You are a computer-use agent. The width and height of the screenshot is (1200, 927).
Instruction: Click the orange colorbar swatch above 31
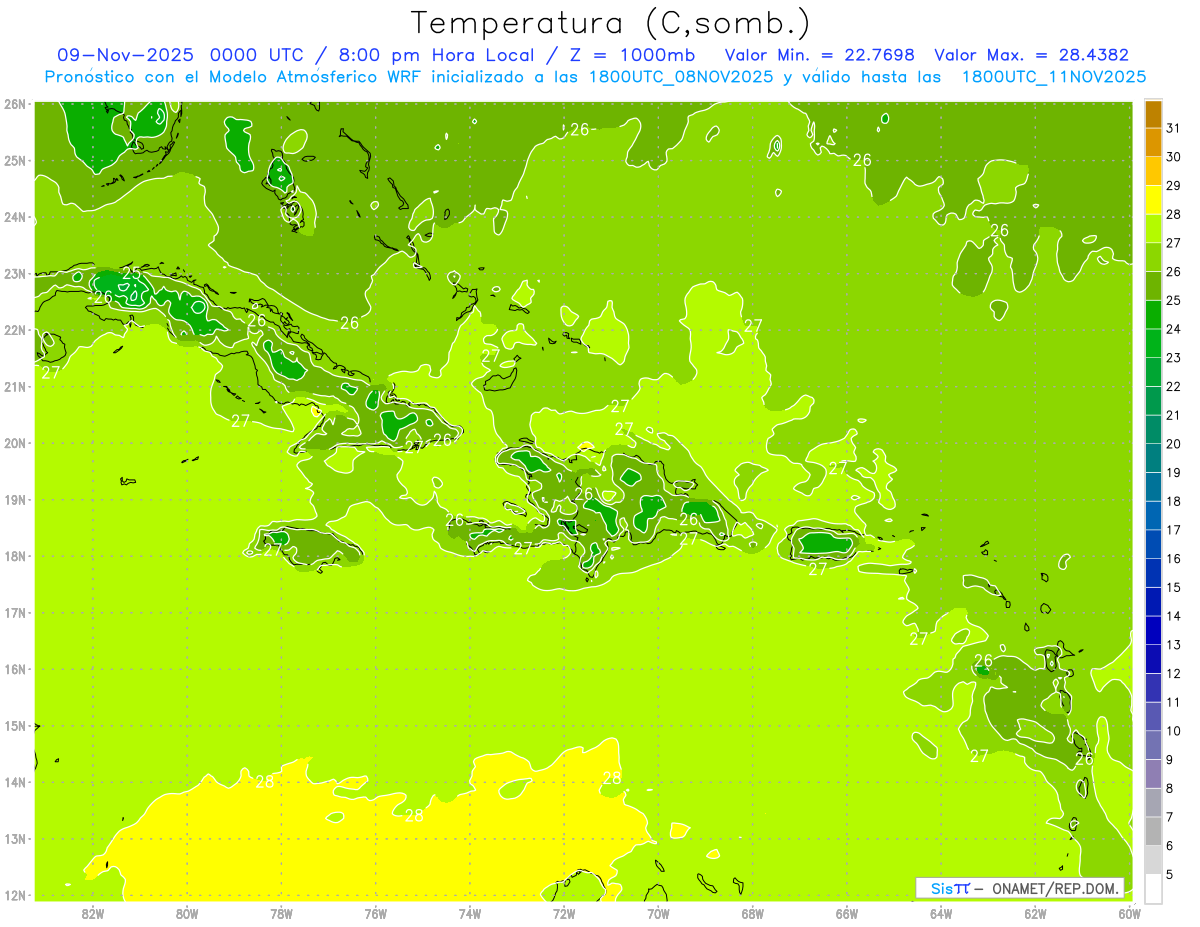[1153, 114]
